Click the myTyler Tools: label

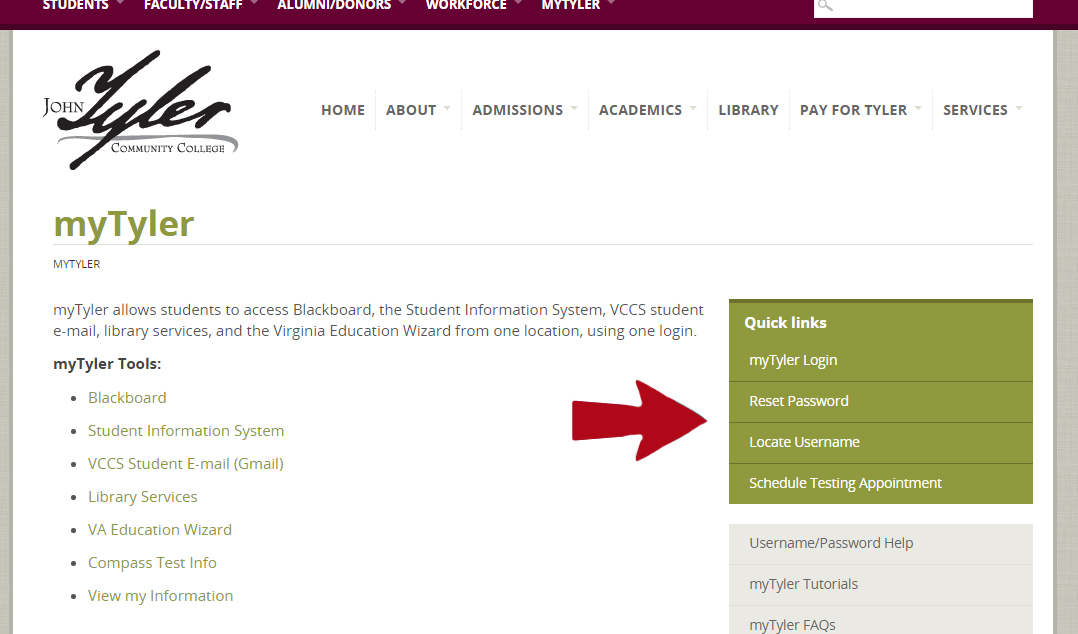[x=107, y=364]
